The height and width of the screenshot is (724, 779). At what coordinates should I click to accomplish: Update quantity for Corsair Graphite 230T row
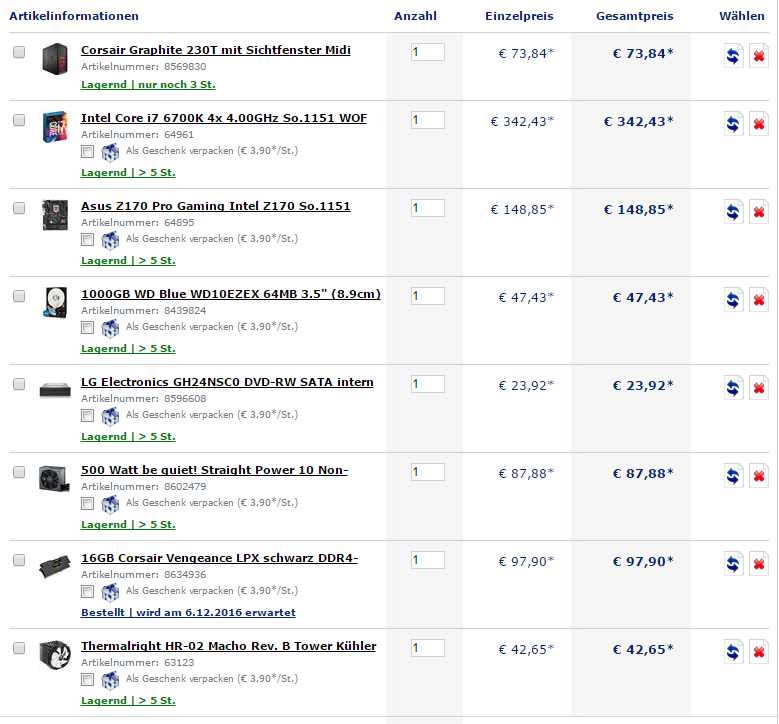734,55
